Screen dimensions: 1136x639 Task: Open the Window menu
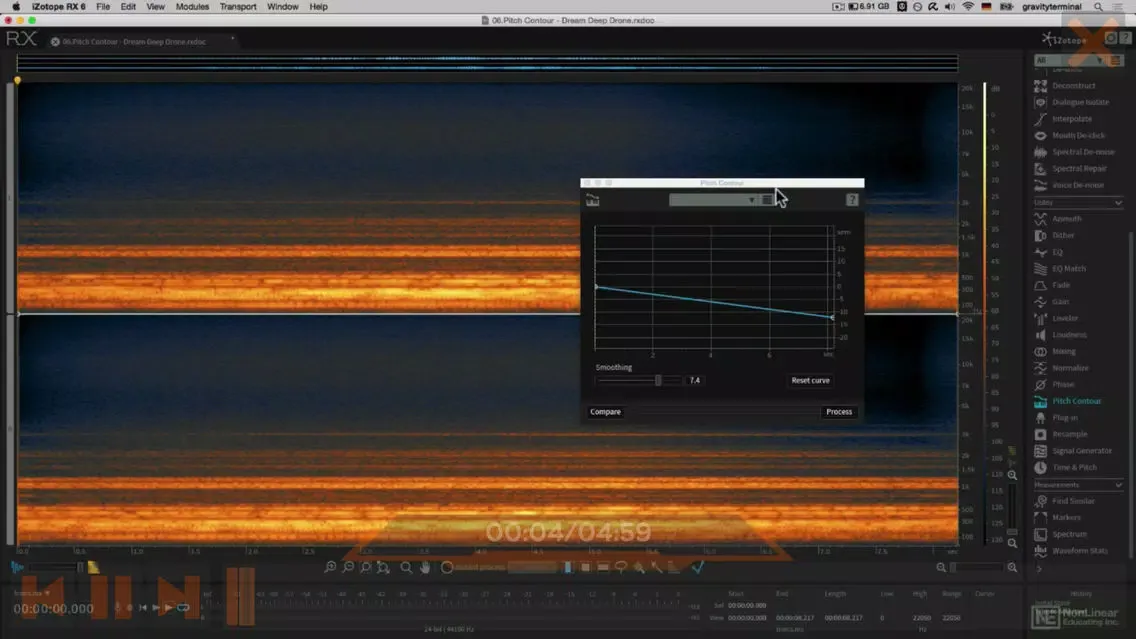283,7
